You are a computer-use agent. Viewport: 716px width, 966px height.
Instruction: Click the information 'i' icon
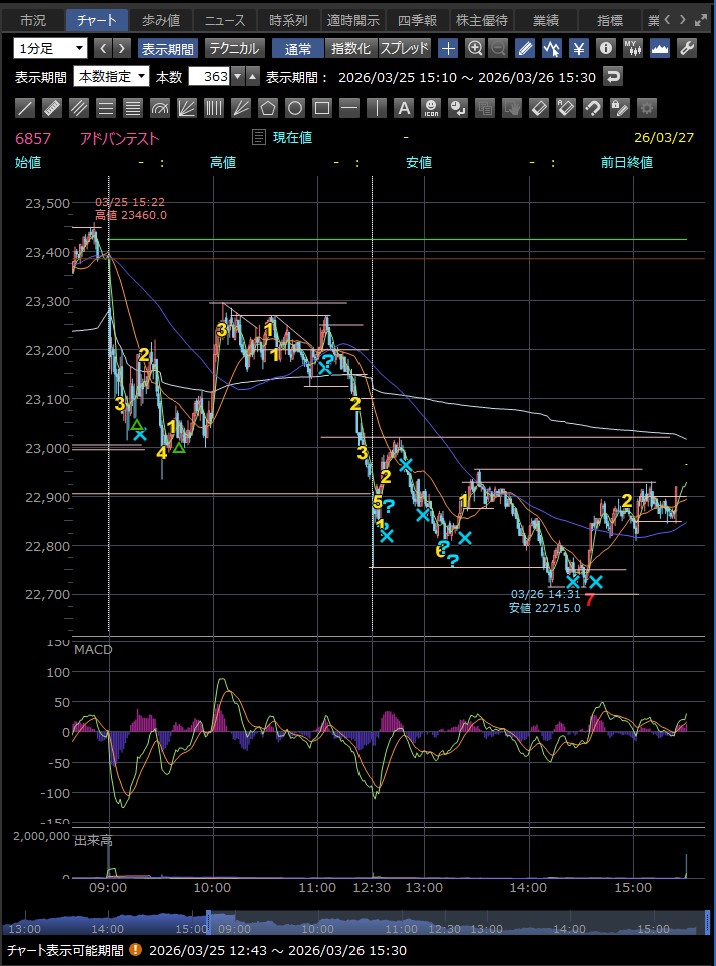tap(605, 48)
